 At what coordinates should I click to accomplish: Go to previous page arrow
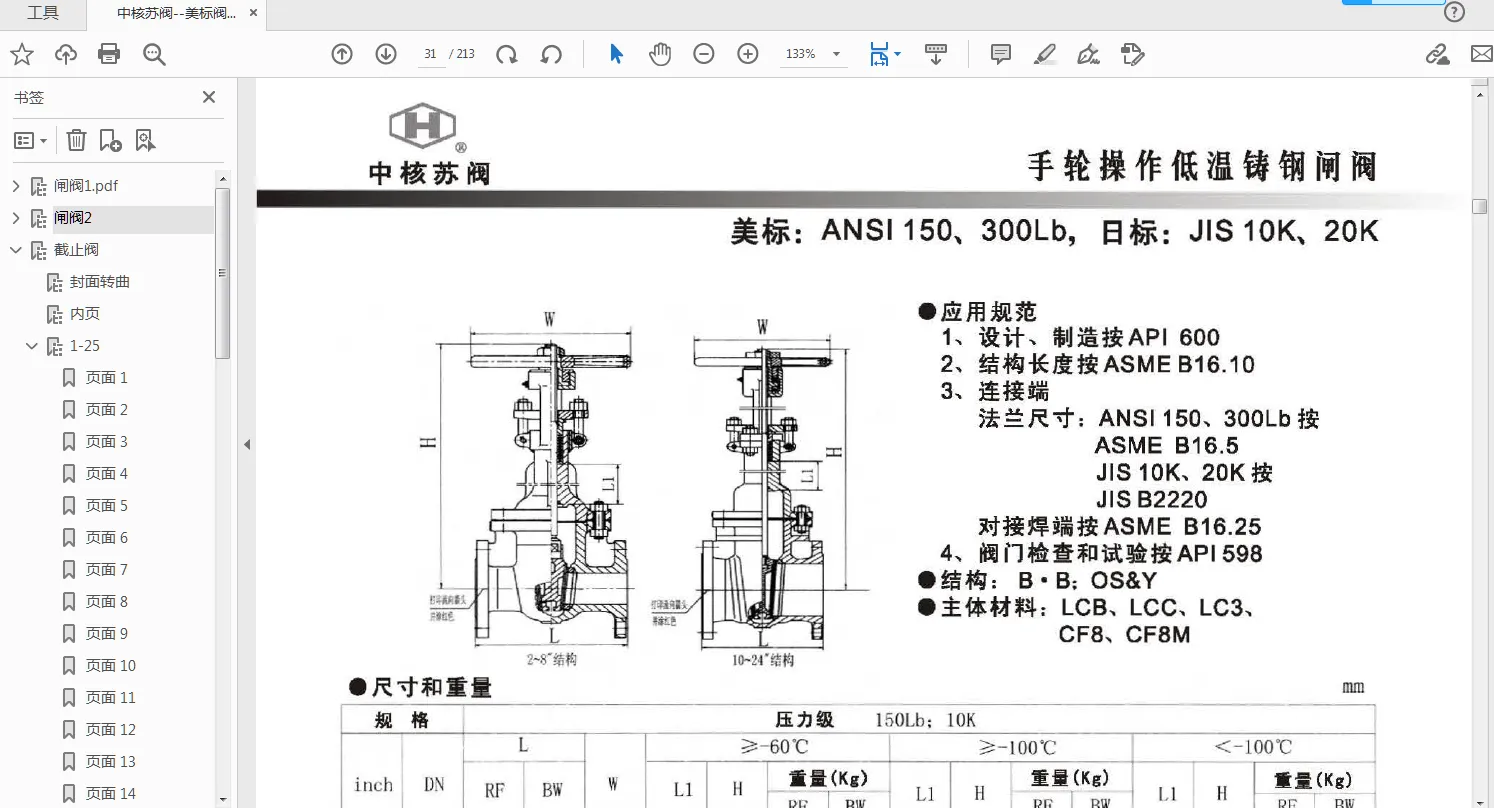(x=342, y=54)
